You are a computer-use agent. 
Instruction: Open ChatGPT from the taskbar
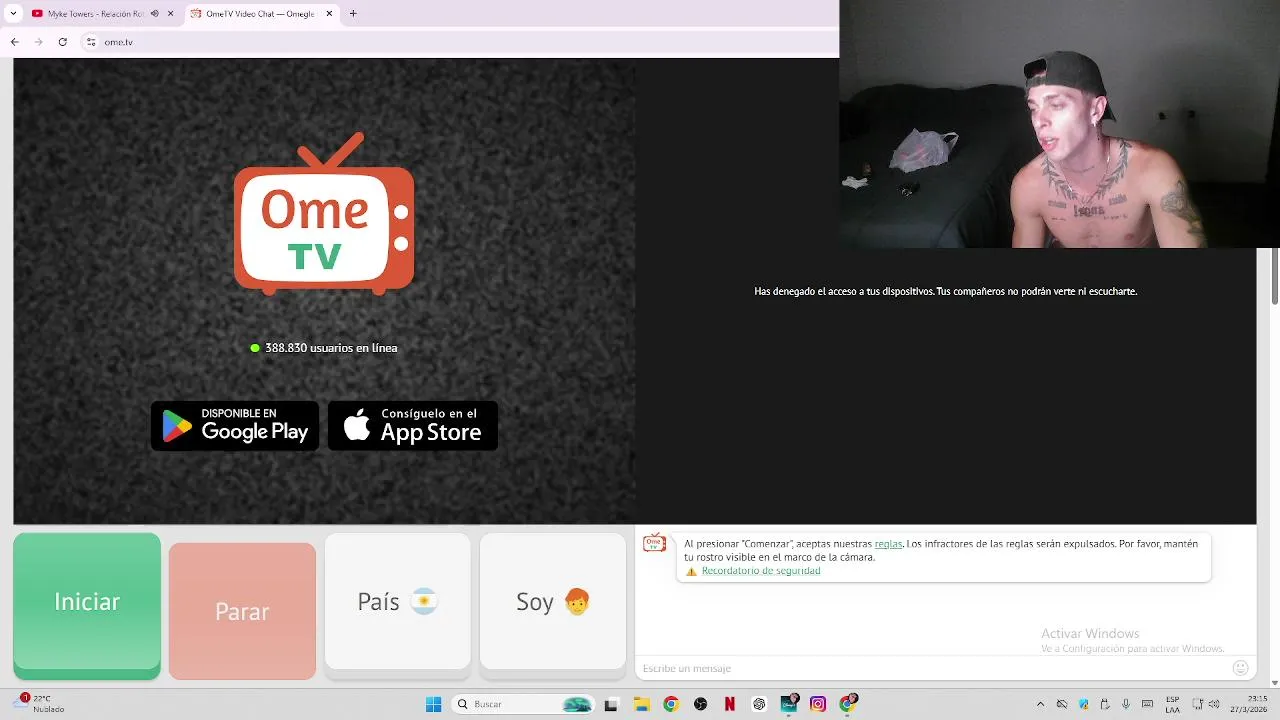pyautogui.click(x=759, y=704)
